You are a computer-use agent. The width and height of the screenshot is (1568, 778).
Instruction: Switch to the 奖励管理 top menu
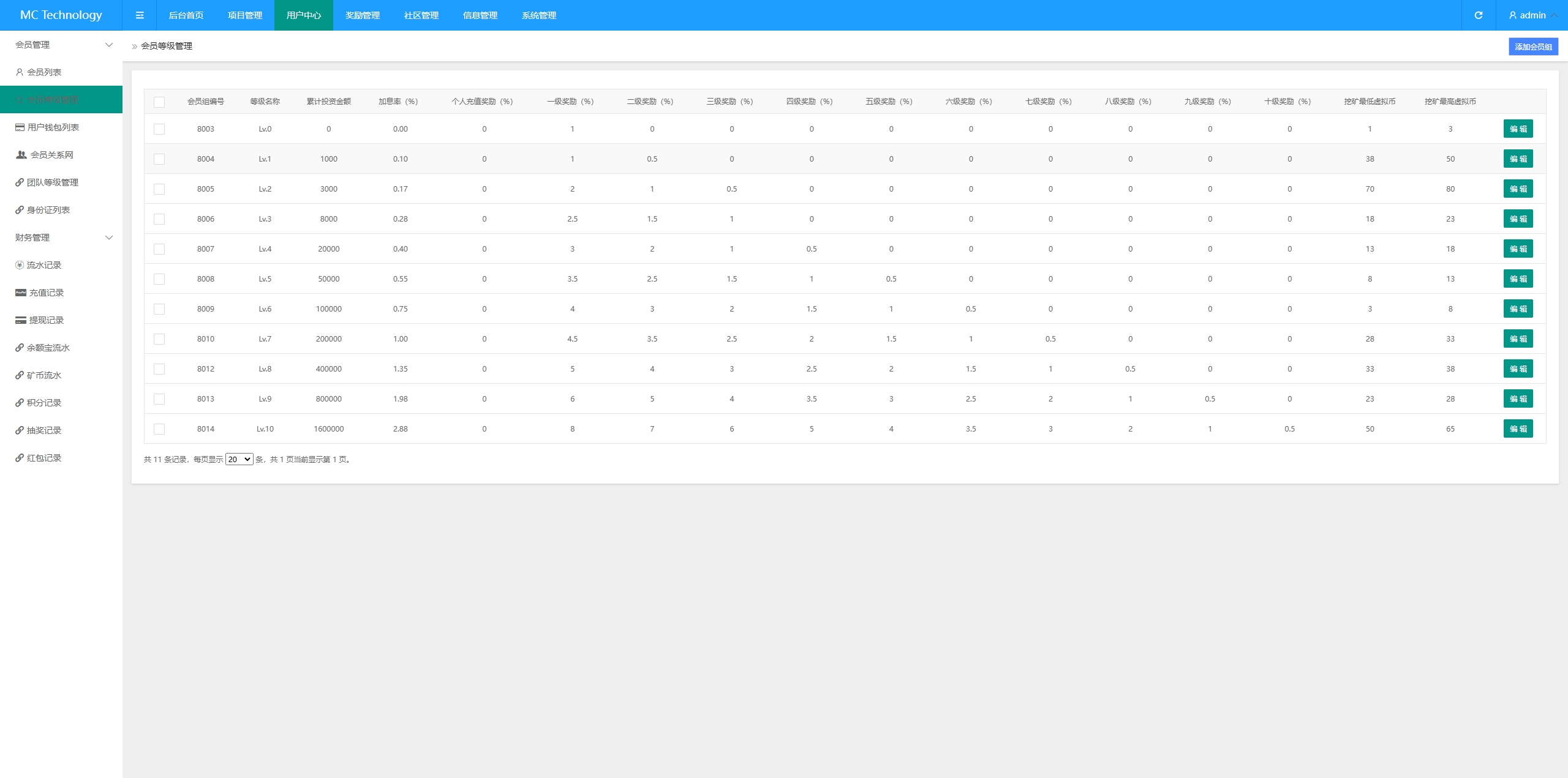362,15
